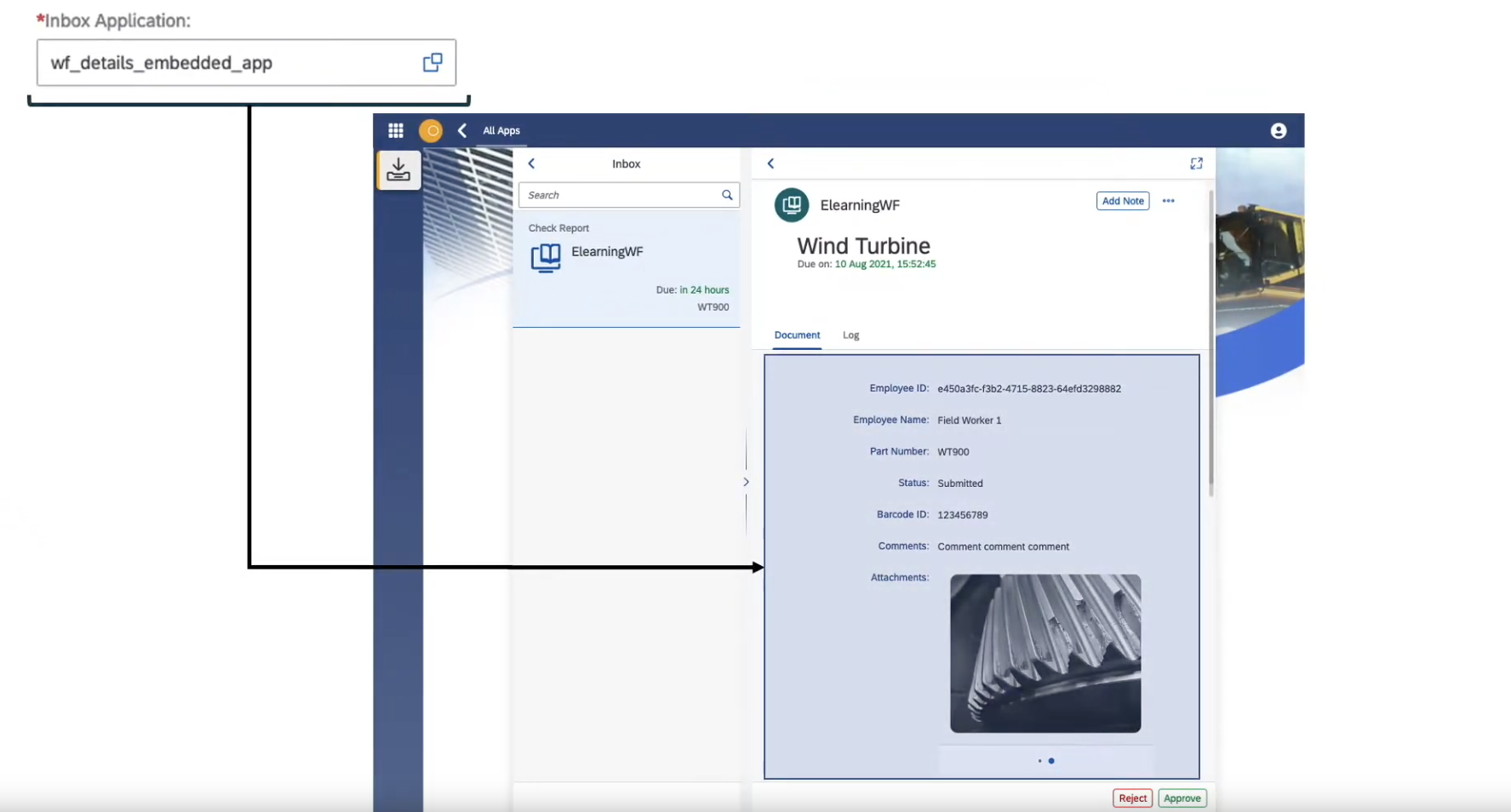This screenshot has width=1511, height=812.
Task: Open All Apps in the header
Action: (x=501, y=130)
